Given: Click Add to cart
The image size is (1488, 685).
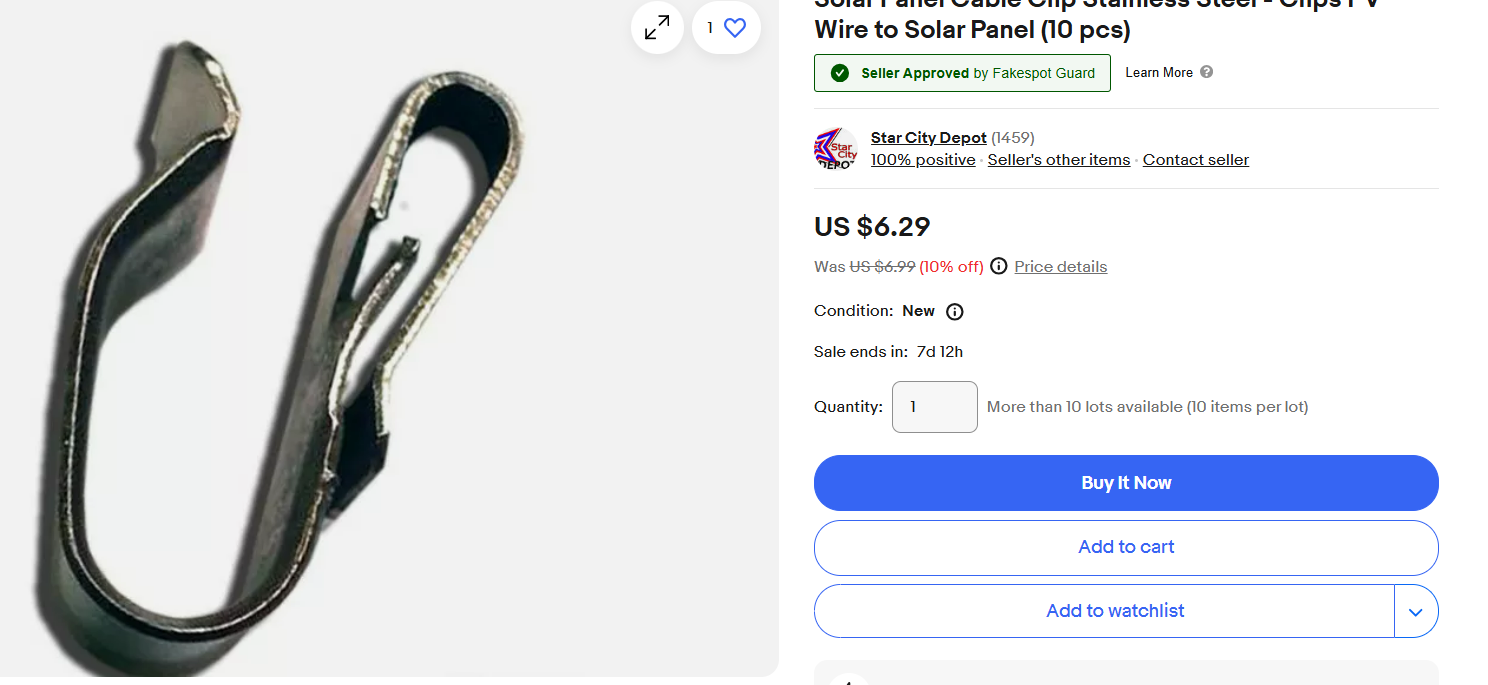Looking at the screenshot, I should click(x=1126, y=547).
